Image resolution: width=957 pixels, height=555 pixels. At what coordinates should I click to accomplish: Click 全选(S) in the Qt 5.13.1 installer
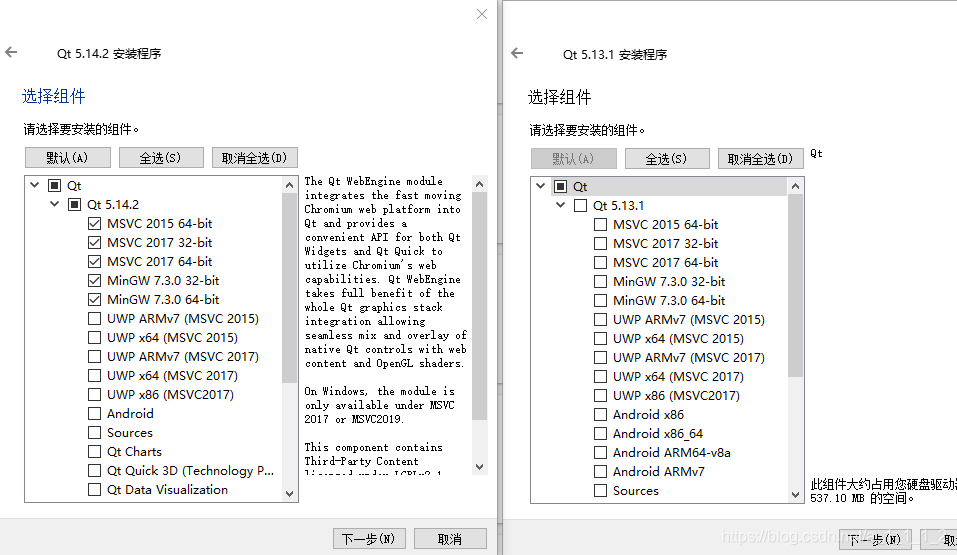pos(667,159)
